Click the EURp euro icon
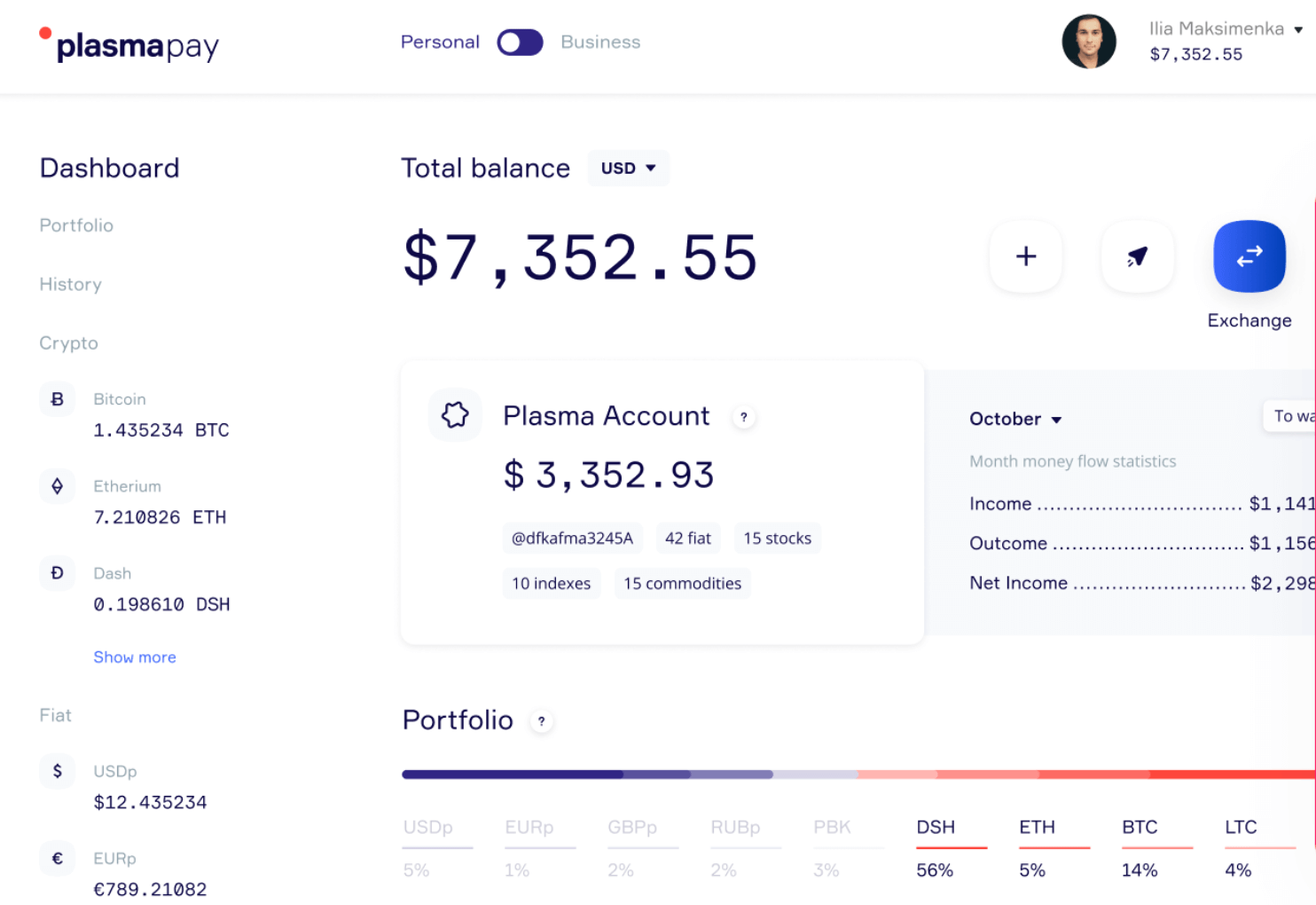 click(57, 858)
